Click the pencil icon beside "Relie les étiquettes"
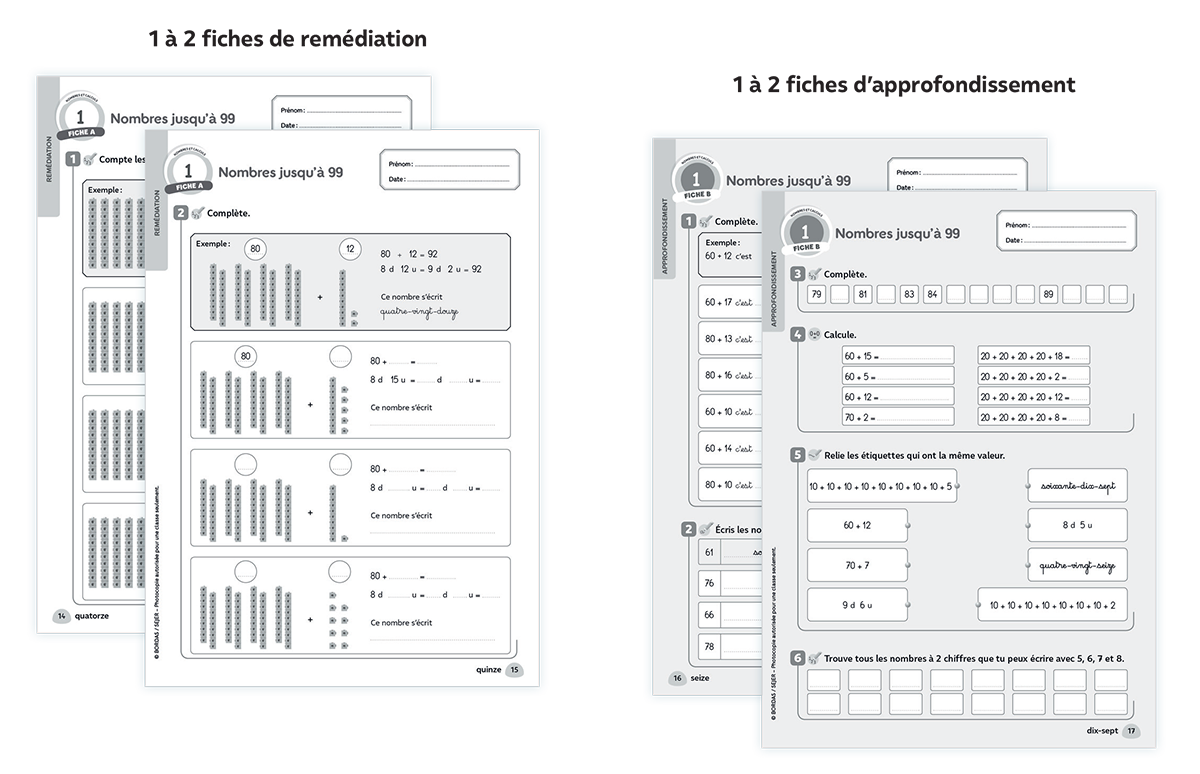The height and width of the screenshot is (774, 1200). point(815,455)
